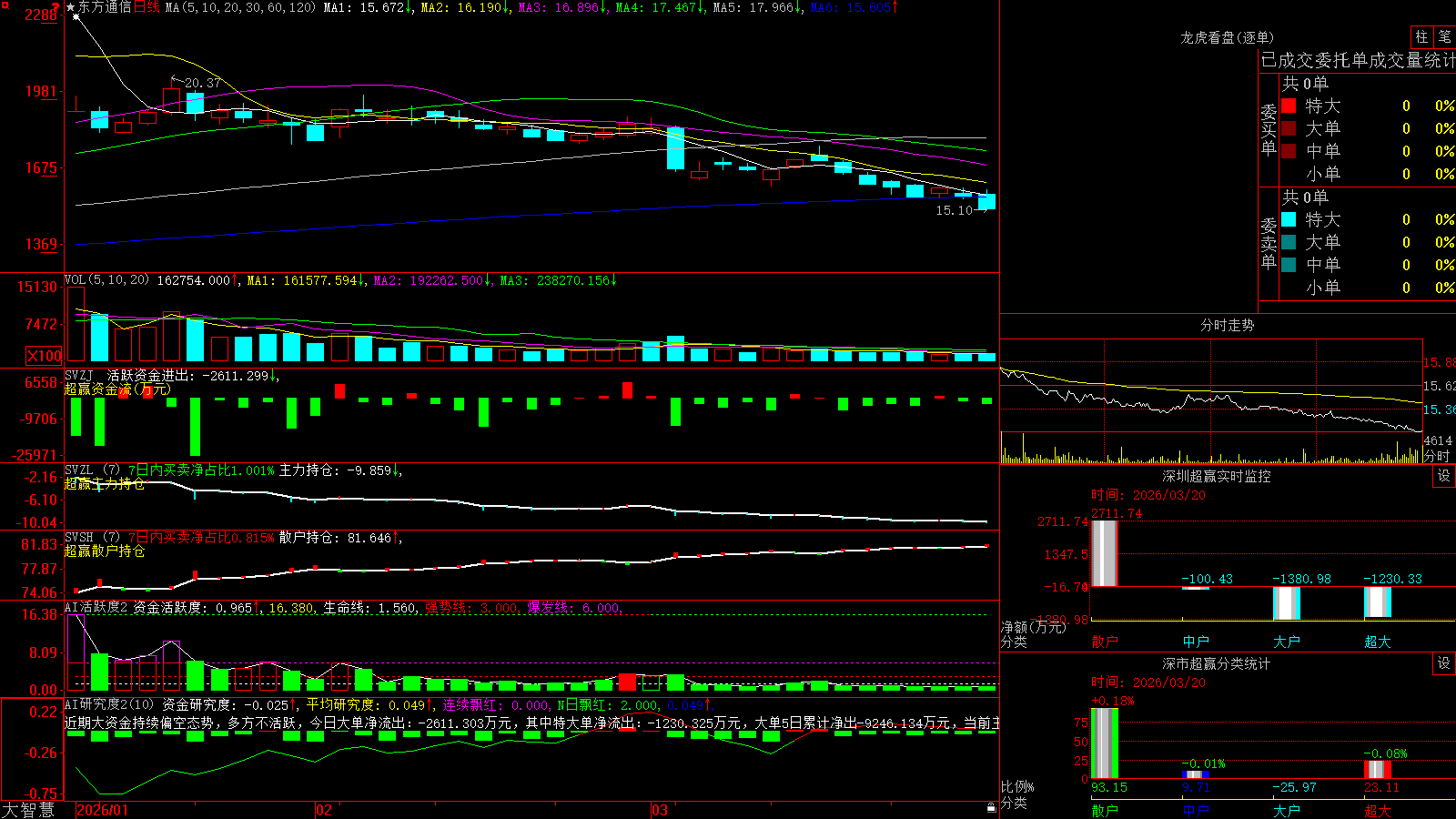1456x819 pixels.
Task: Click the 超赢资金流(万元) label
Action: (x=117, y=389)
